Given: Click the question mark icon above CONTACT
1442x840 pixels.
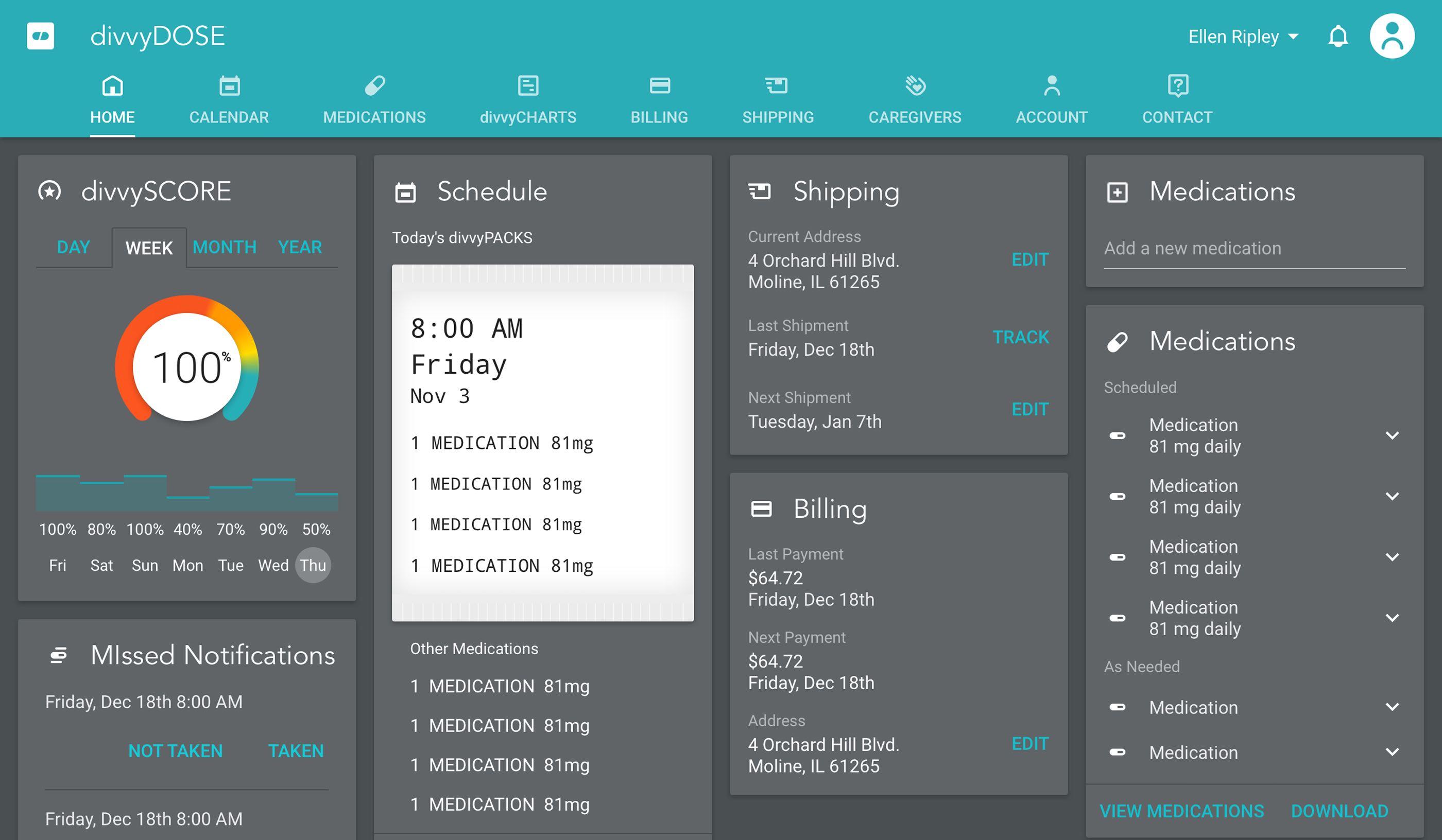Looking at the screenshot, I should point(1178,86).
